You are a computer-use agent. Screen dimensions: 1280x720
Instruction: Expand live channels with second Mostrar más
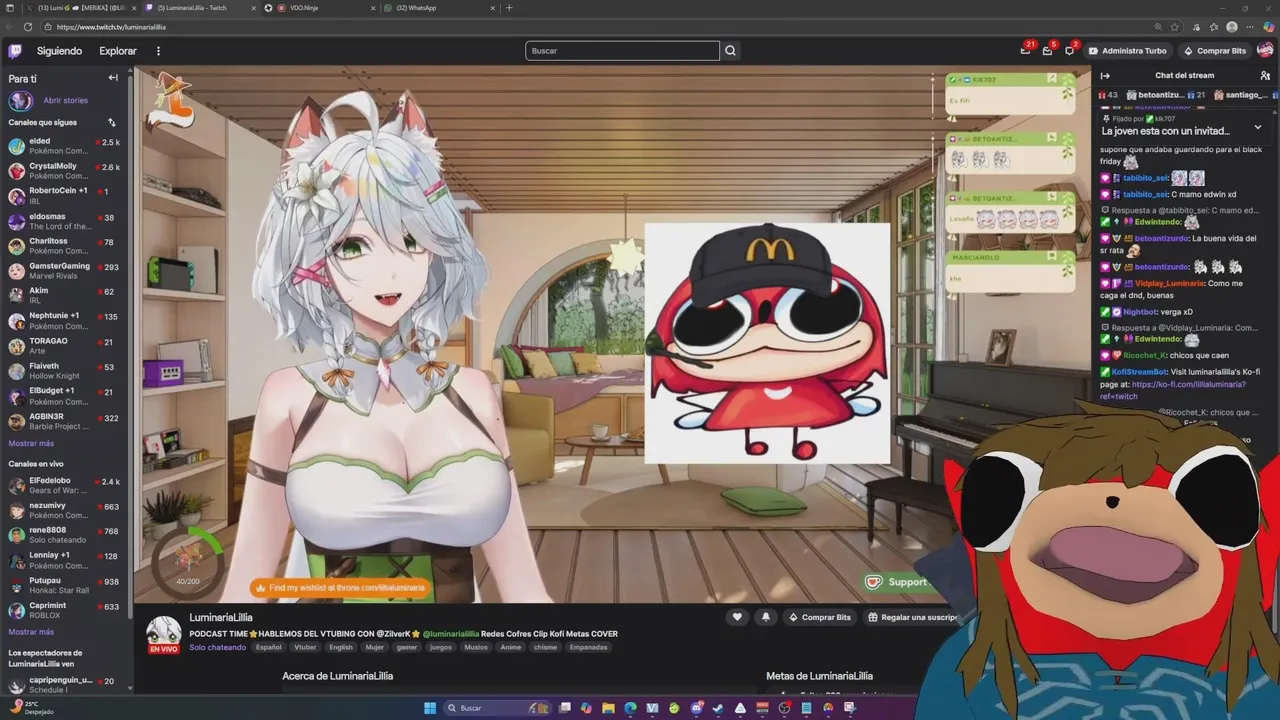coord(31,632)
